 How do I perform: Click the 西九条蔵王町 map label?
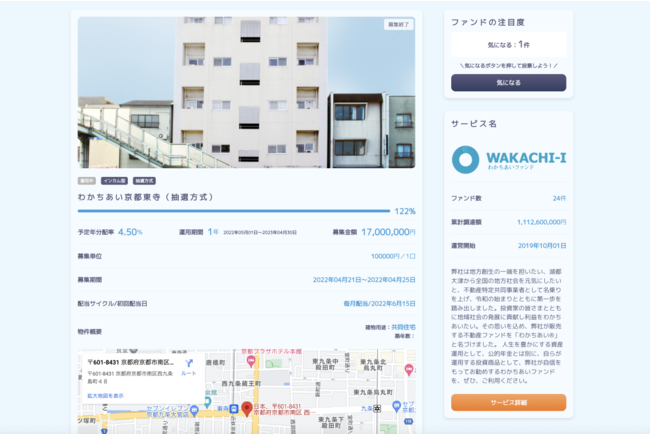(x=241, y=383)
